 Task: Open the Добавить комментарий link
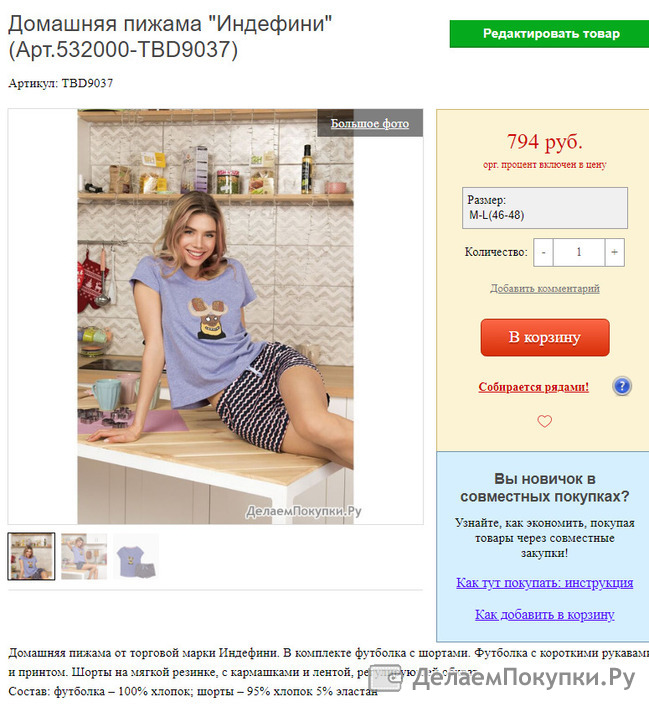click(545, 288)
